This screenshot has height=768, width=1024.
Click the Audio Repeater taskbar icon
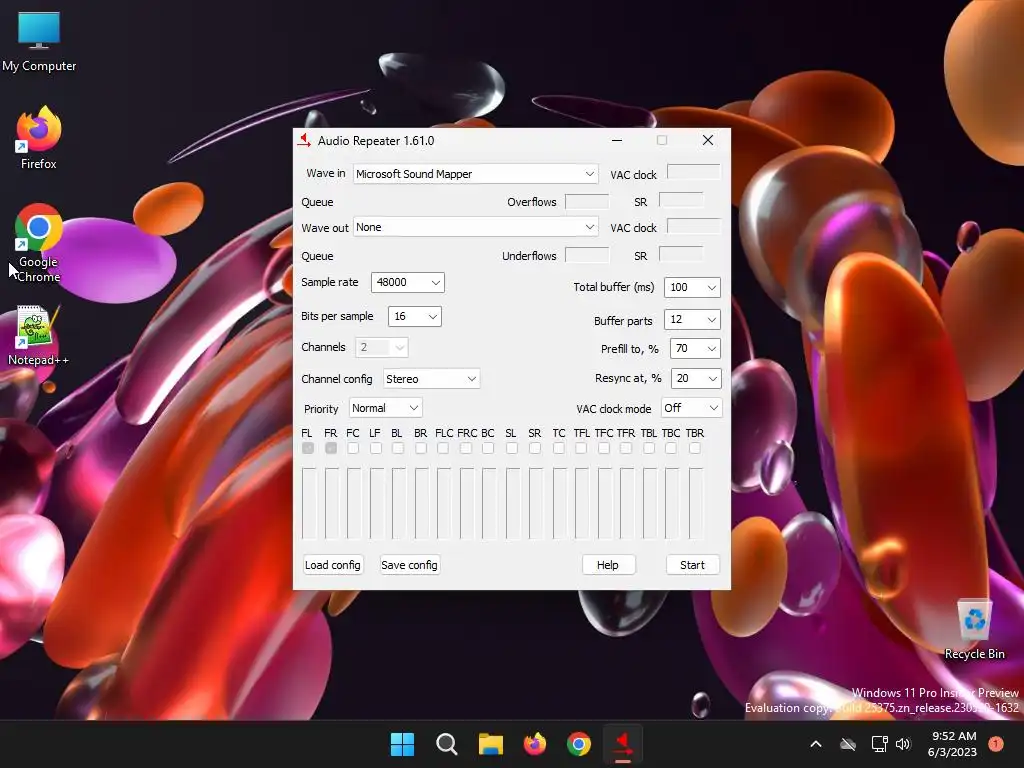click(623, 744)
